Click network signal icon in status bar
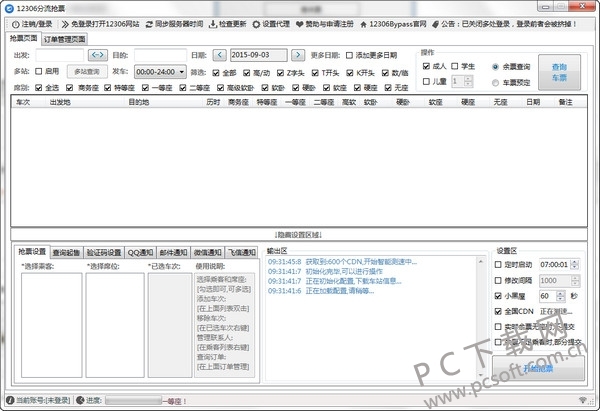Viewport: 600px width, 411px height. tap(582, 400)
